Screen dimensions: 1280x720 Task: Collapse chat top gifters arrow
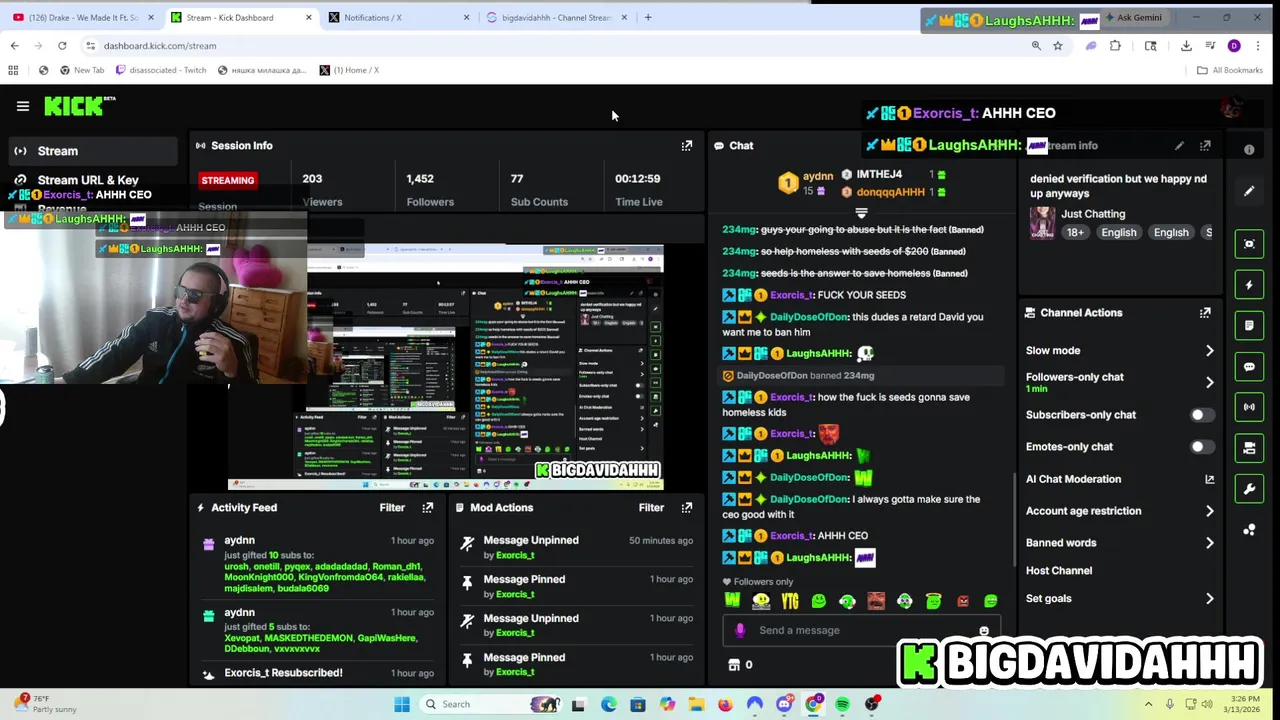tap(861, 213)
